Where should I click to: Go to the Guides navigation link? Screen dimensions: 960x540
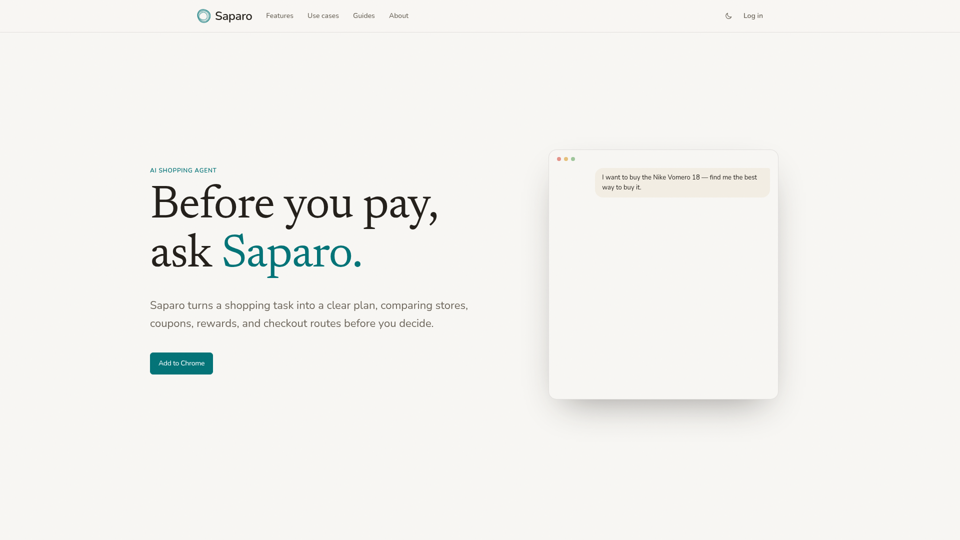364,16
